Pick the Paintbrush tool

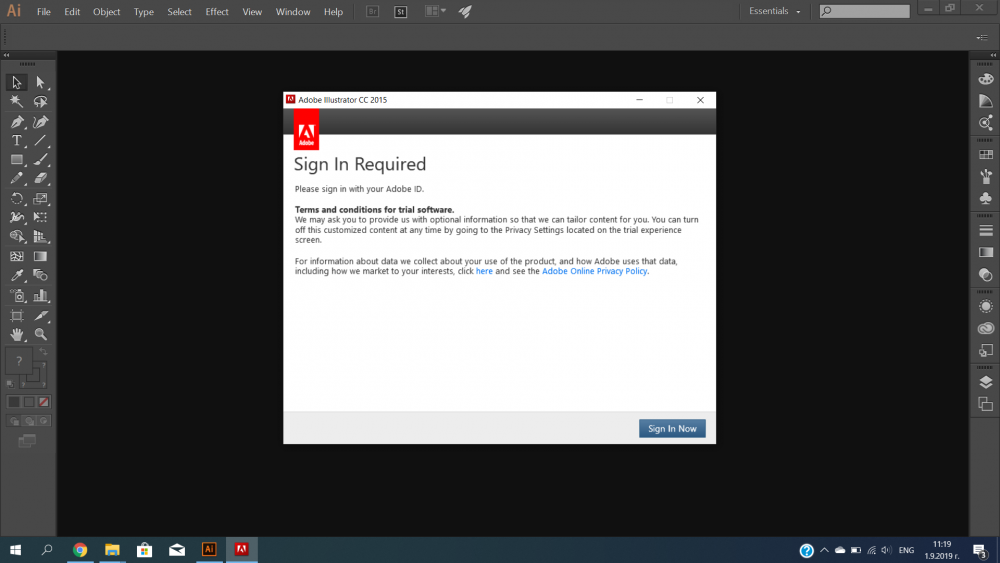pos(40,159)
